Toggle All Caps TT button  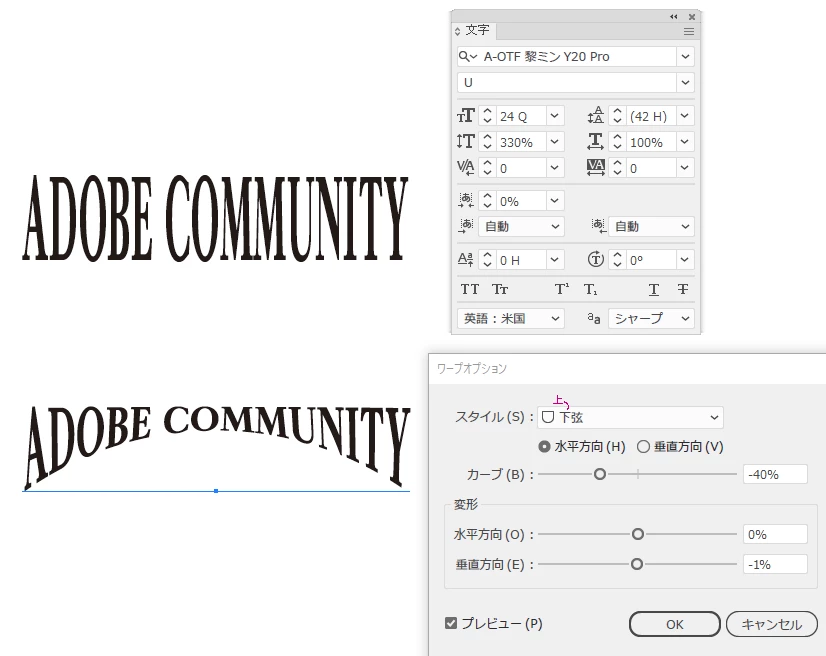[x=470, y=289]
